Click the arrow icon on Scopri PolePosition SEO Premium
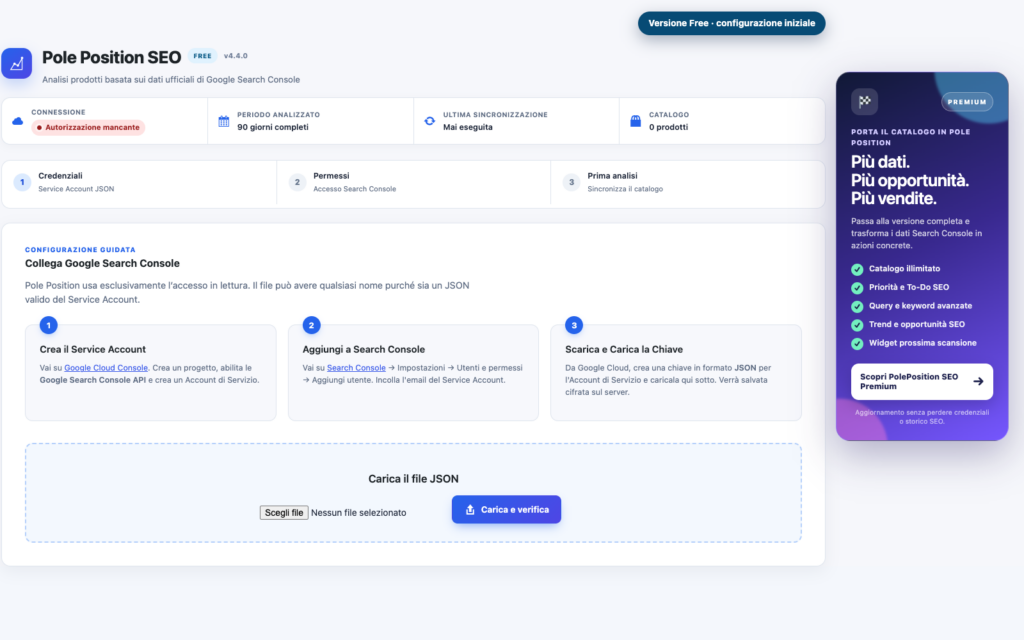Screen dimensions: 1024x640 978,381
